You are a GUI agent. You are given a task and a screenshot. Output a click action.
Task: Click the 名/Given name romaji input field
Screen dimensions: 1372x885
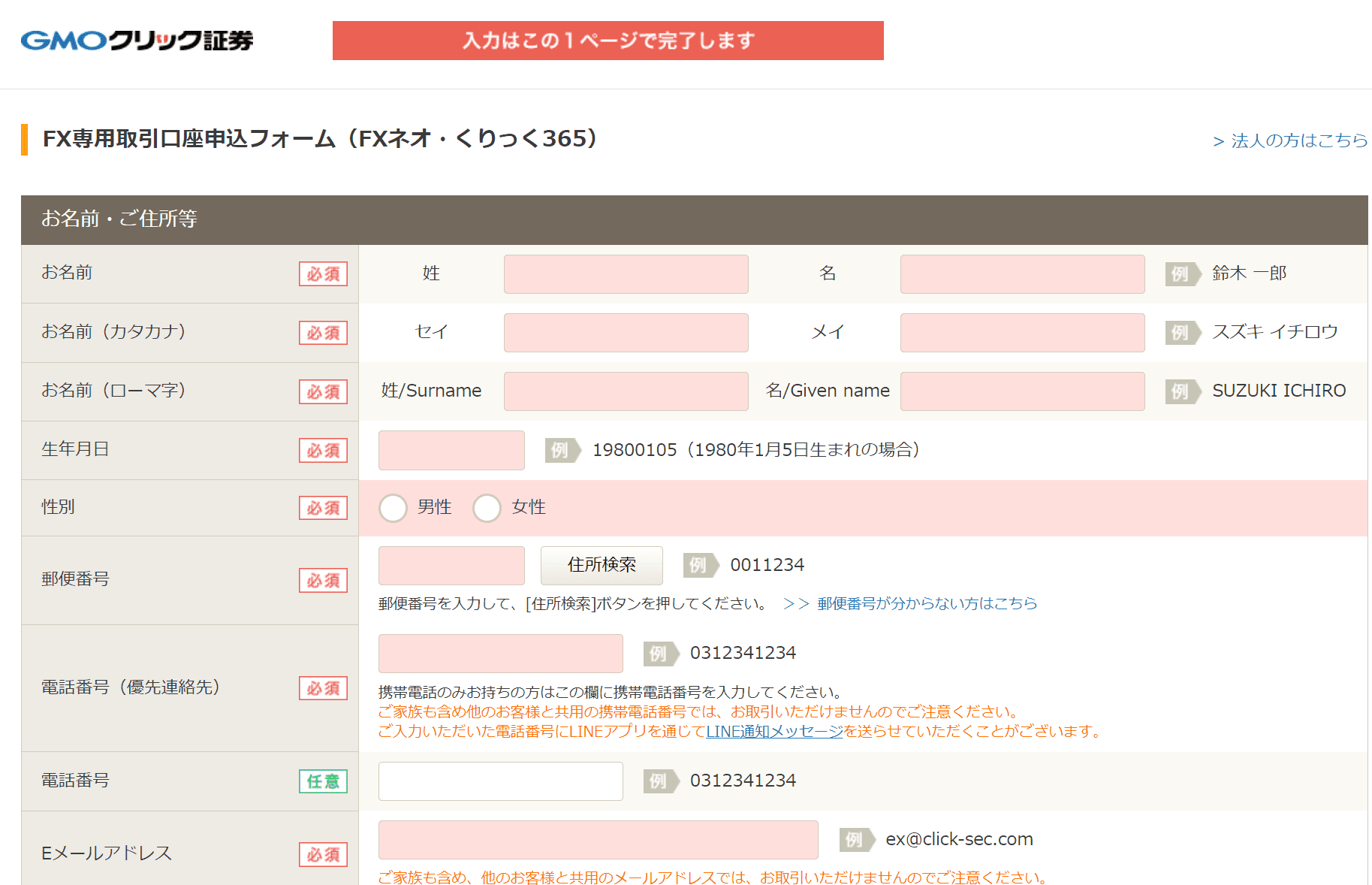click(1022, 391)
